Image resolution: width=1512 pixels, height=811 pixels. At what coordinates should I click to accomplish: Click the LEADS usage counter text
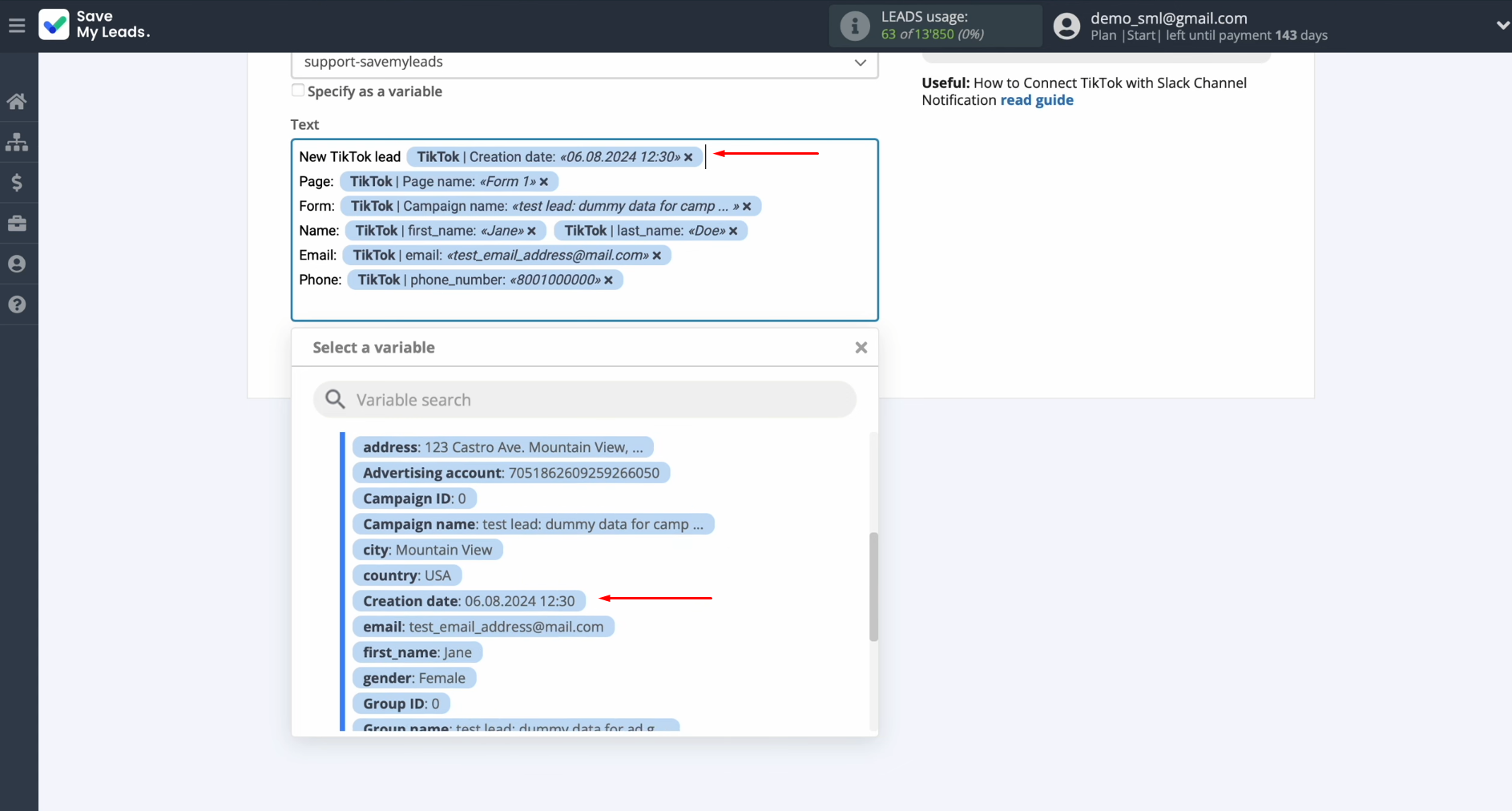point(932,34)
